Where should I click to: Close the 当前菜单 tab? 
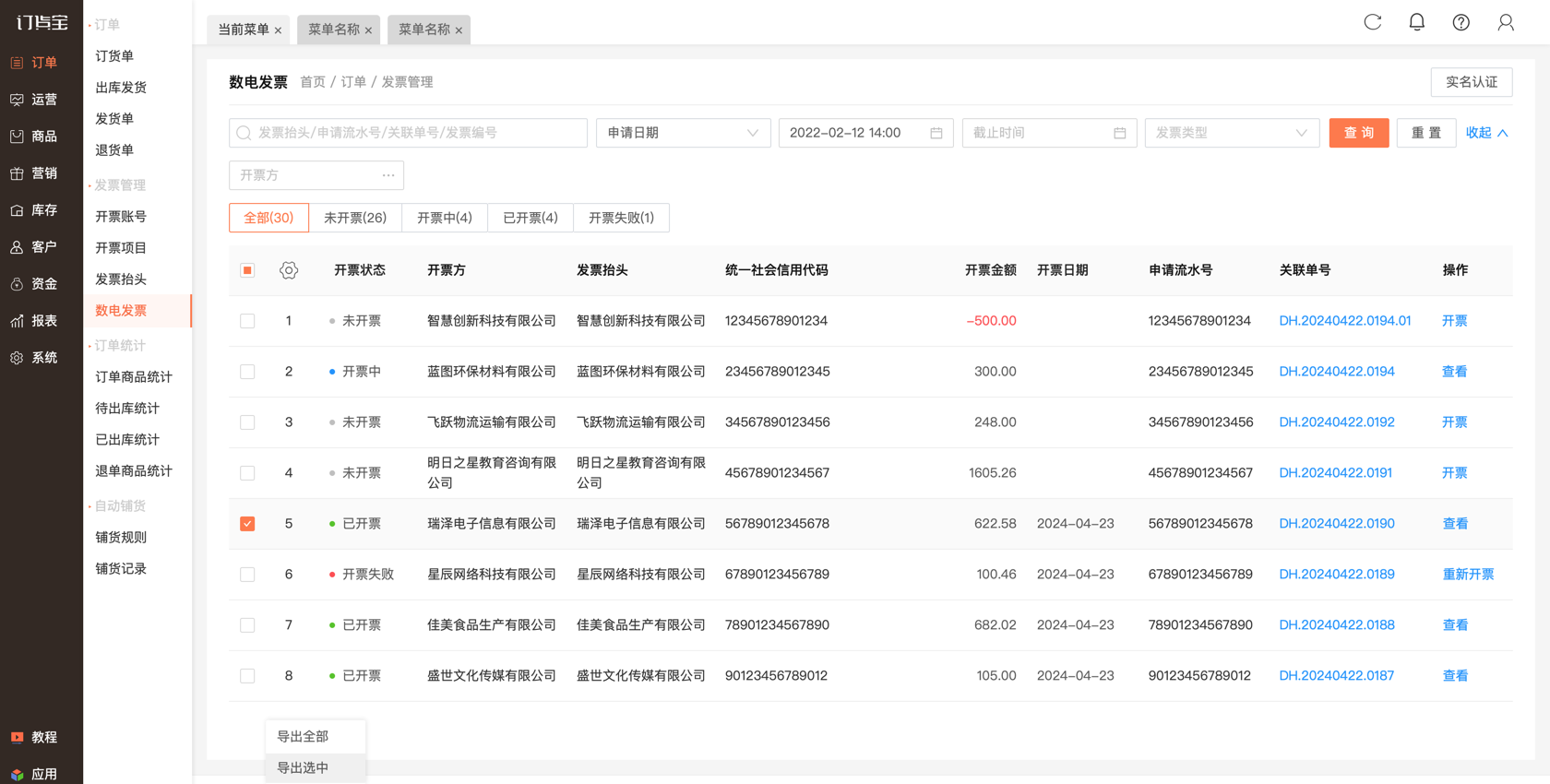pos(278,30)
